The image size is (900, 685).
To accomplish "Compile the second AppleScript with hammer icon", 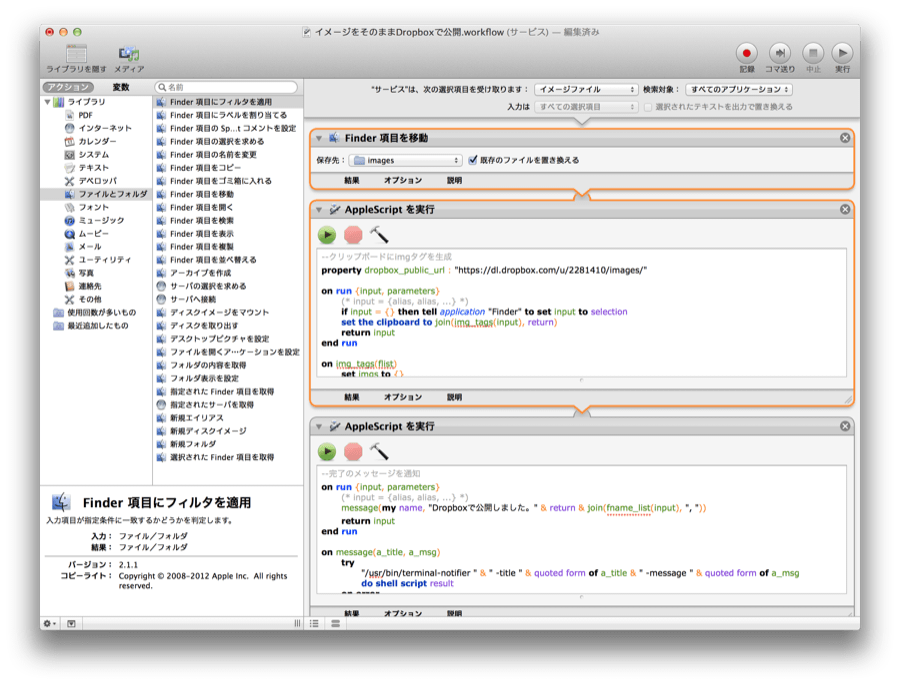I will click(379, 451).
